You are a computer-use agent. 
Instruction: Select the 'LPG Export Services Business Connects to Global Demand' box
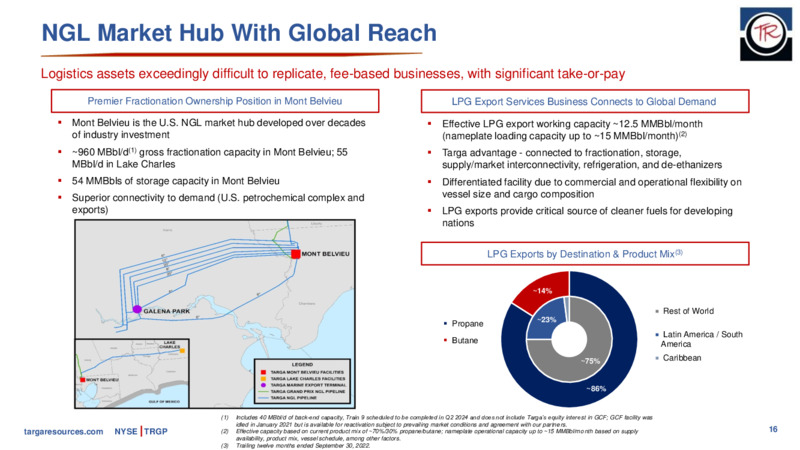pyautogui.click(x=585, y=102)
